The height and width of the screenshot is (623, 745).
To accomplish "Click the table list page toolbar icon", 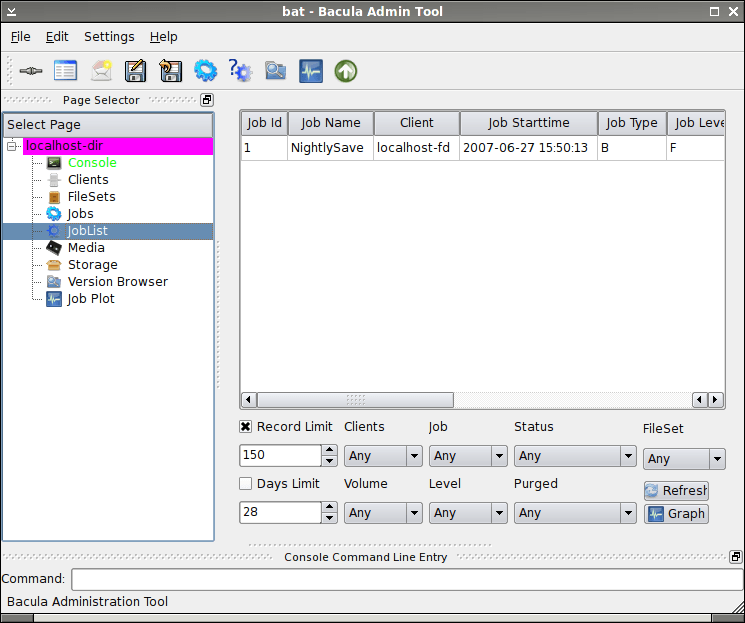I will pyautogui.click(x=65, y=71).
